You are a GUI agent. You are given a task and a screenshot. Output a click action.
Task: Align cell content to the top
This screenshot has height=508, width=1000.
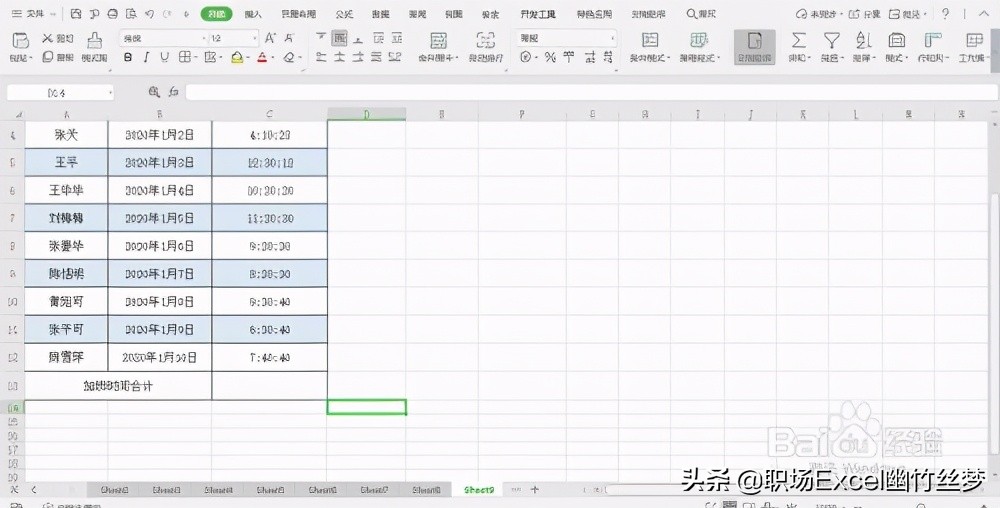click(x=321, y=38)
